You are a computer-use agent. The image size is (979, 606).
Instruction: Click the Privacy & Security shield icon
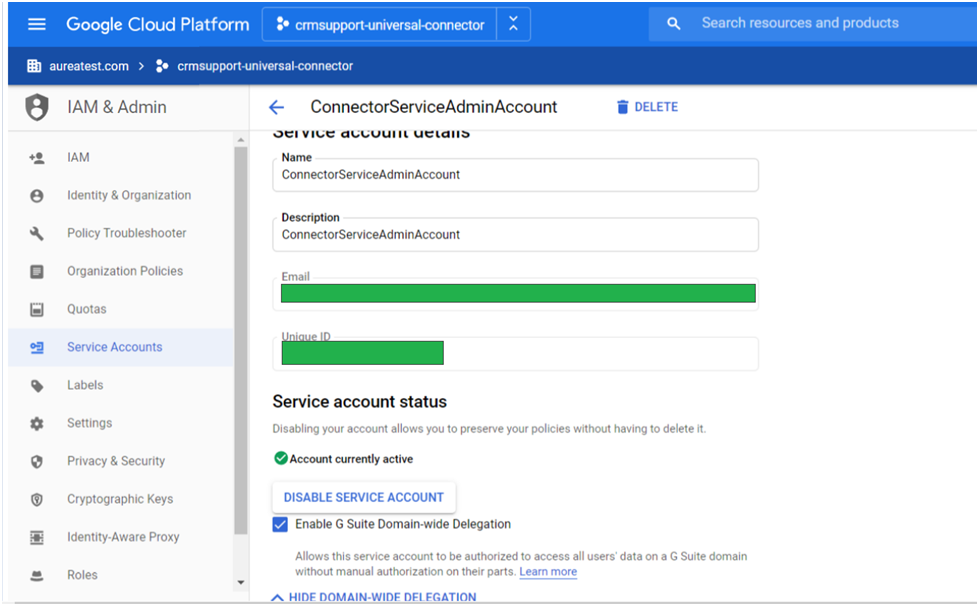coord(37,461)
